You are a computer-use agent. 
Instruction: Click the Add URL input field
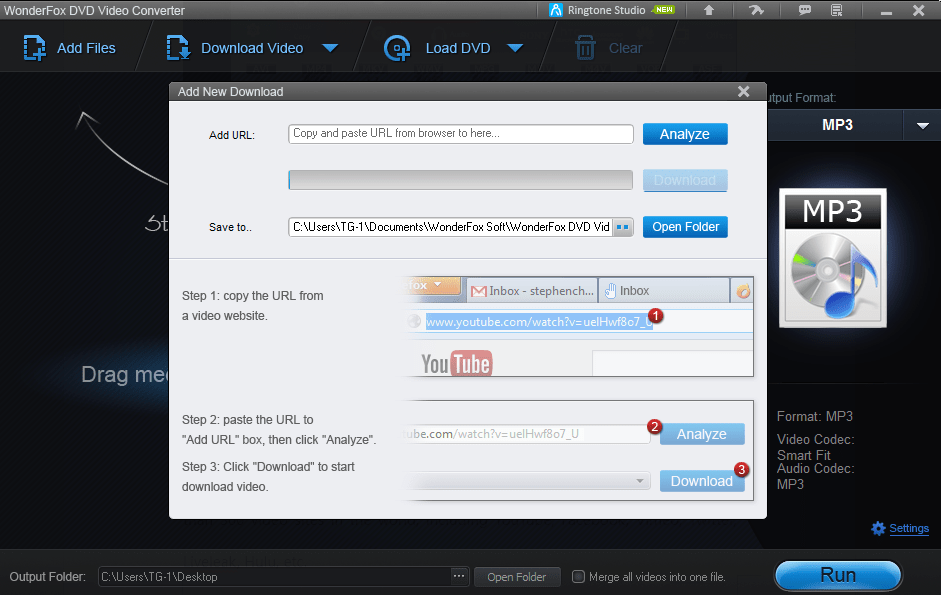460,134
